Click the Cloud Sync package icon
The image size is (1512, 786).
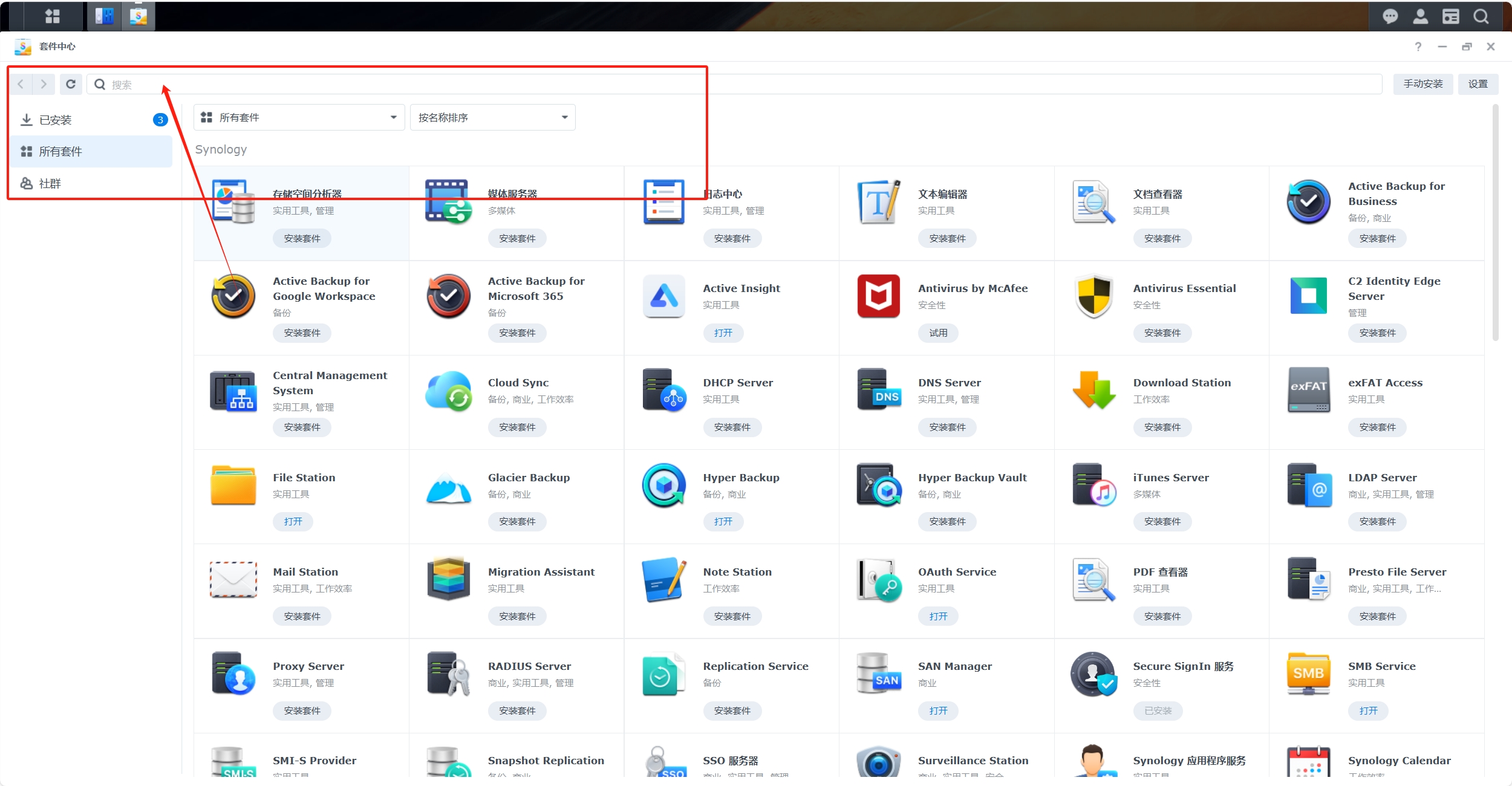pos(448,391)
